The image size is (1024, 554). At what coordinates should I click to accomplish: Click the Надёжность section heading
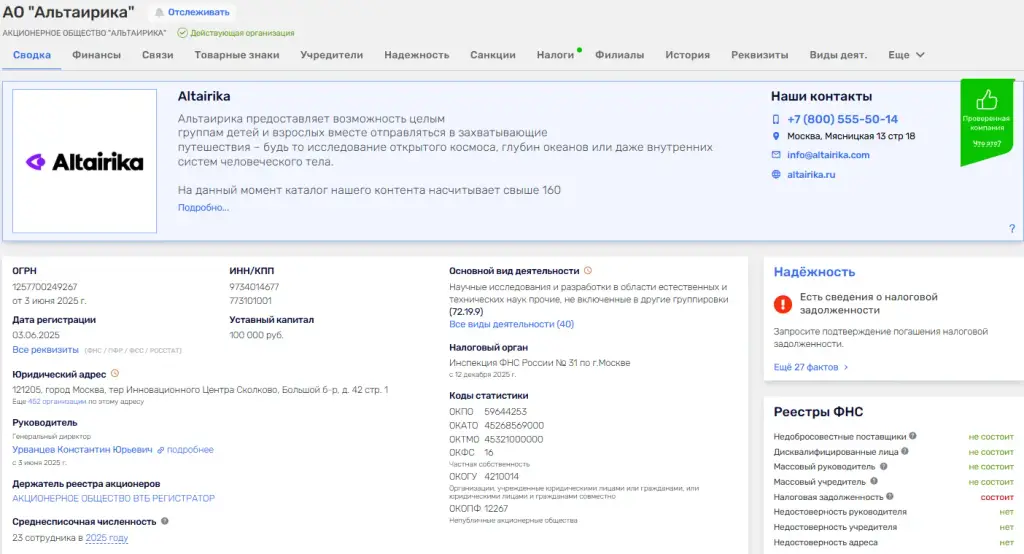[814, 272]
